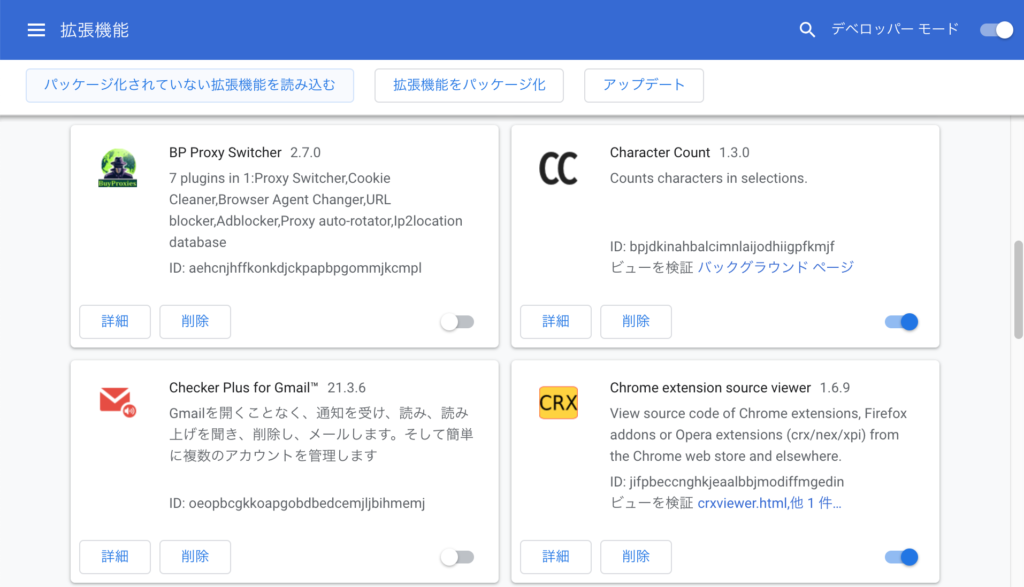The height and width of the screenshot is (587, 1024).
Task: Click version number 1.3.0
Action: coord(735,153)
